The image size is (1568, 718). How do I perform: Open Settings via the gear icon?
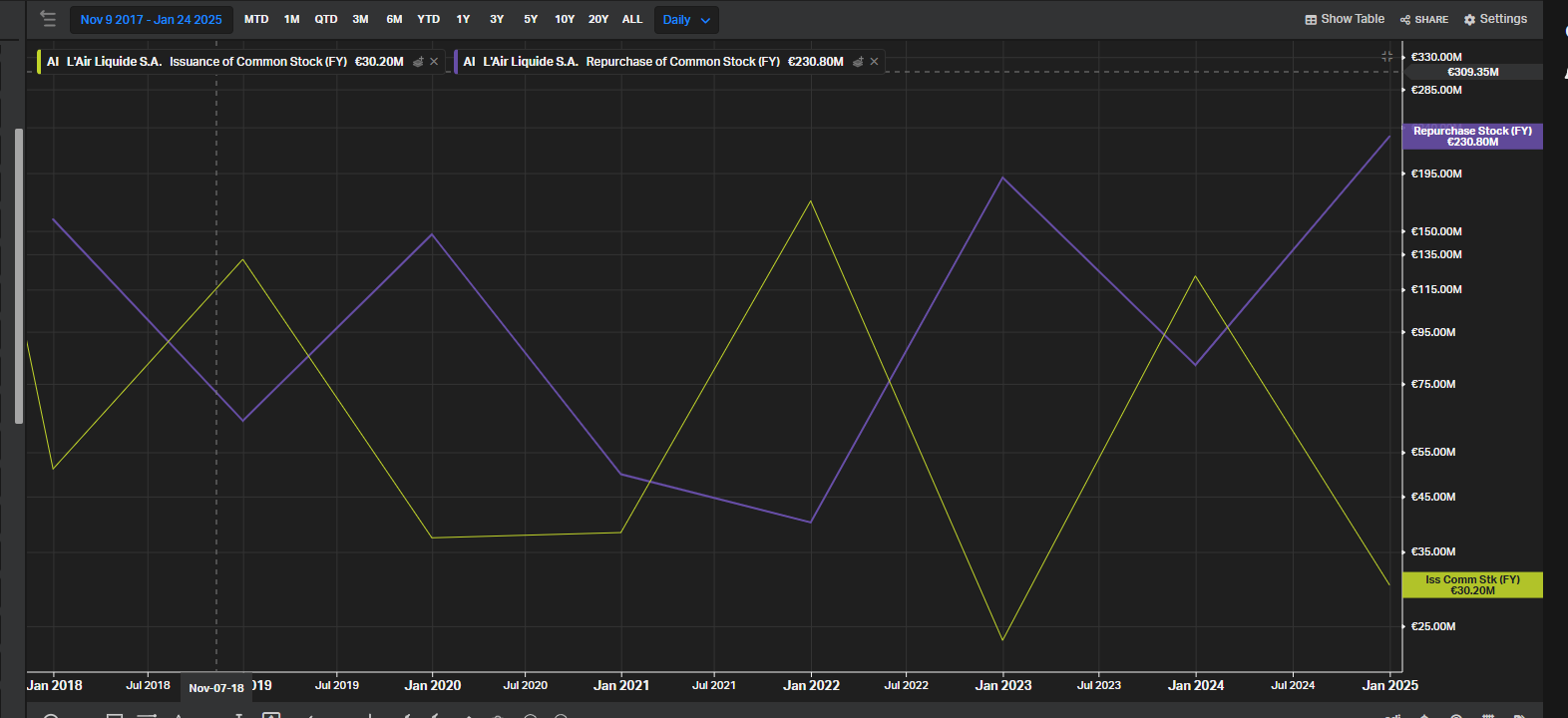1469,19
